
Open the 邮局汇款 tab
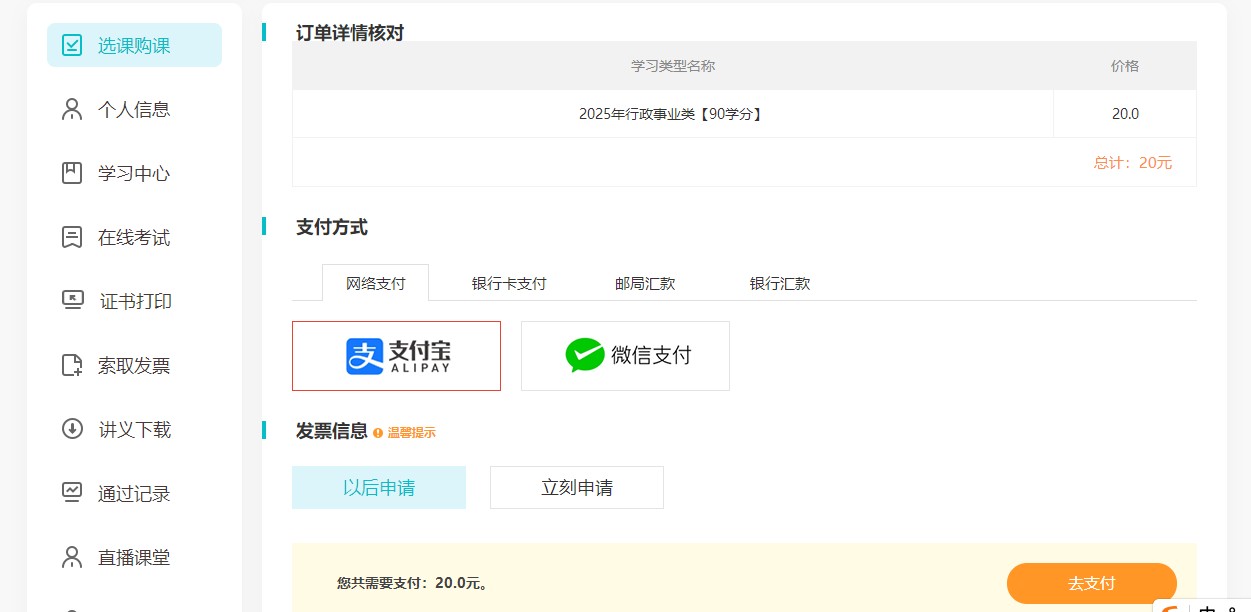[645, 283]
